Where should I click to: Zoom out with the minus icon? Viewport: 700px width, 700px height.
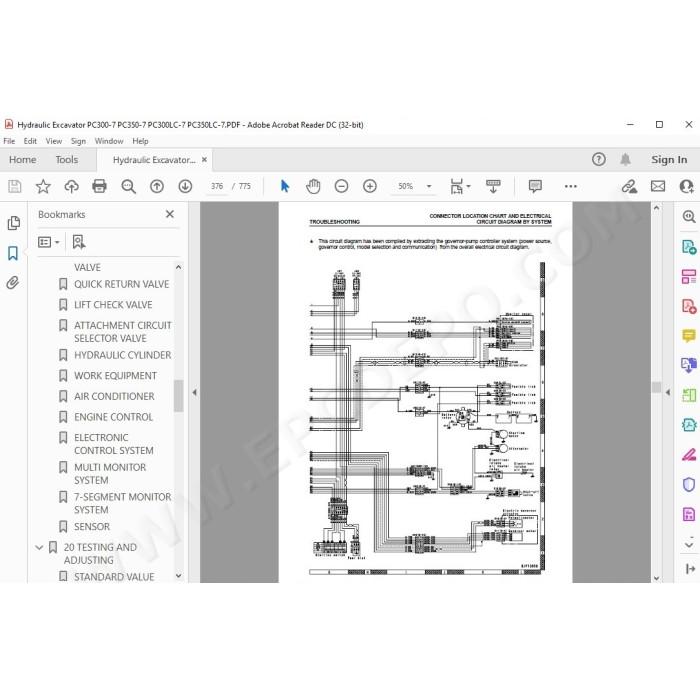pos(342,186)
